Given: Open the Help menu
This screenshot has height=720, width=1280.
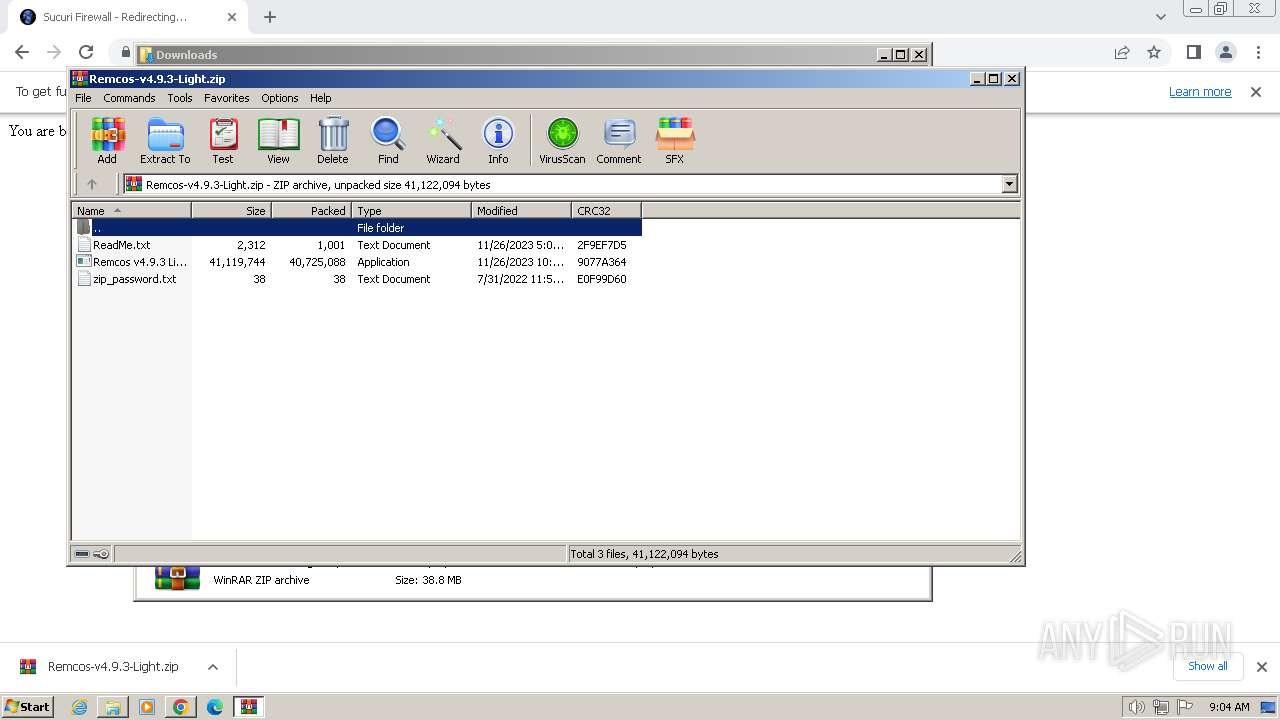Looking at the screenshot, I should pyautogui.click(x=320, y=98).
